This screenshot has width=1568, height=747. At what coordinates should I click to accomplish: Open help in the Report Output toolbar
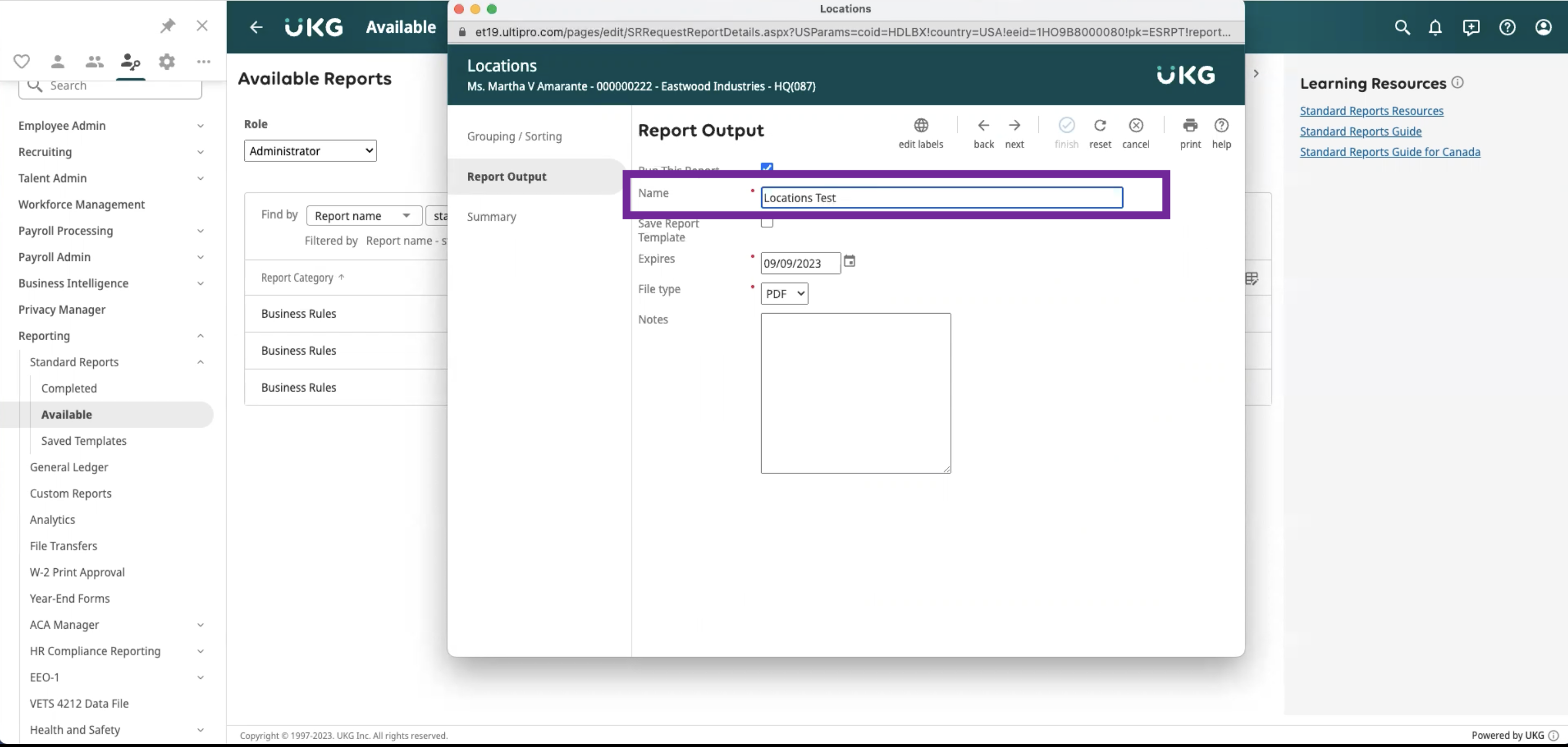1221,126
